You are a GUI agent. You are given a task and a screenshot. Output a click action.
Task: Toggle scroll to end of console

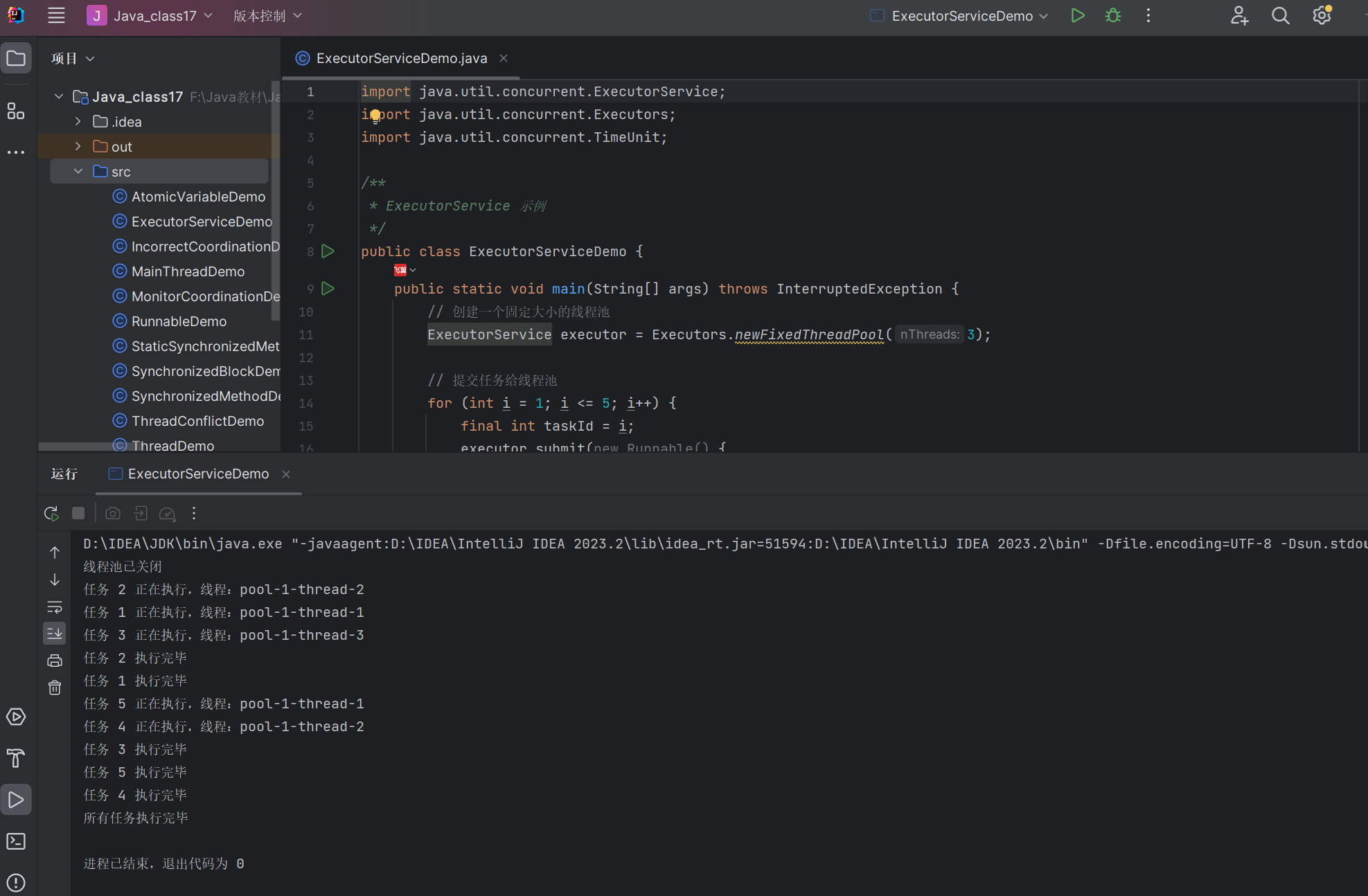[55, 633]
